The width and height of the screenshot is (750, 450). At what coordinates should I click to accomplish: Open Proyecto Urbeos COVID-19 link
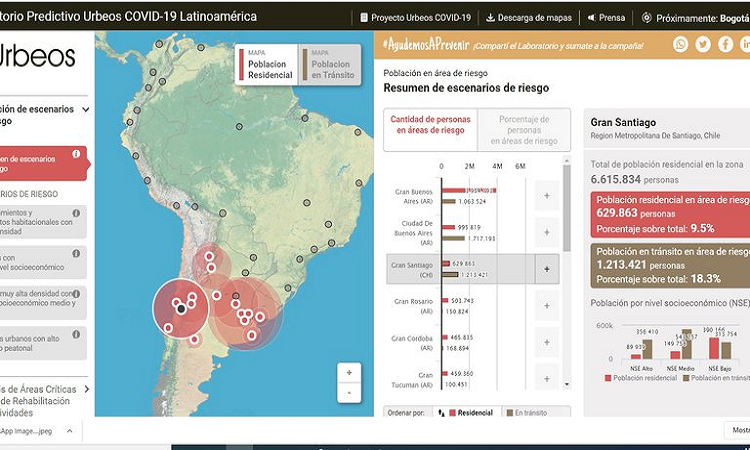(415, 18)
